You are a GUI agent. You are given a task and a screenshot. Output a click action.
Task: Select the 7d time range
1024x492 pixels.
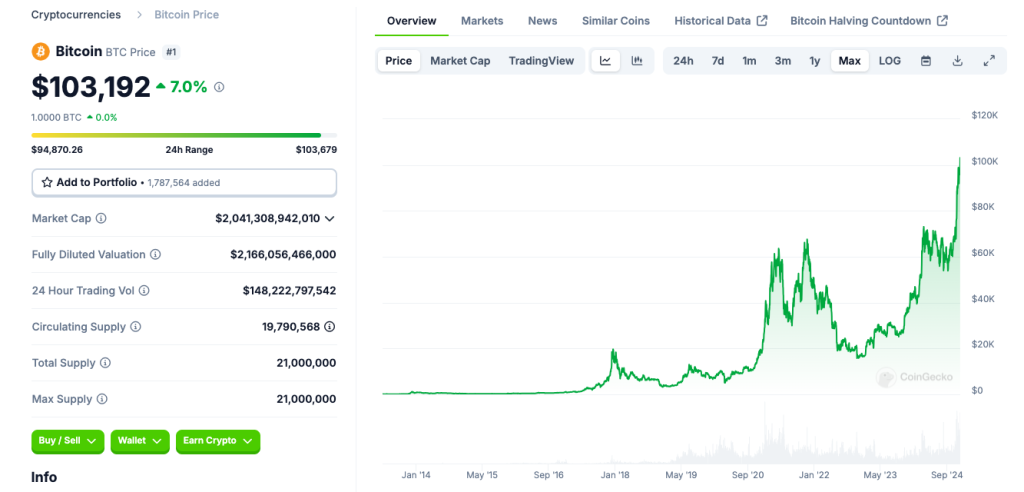(718, 61)
